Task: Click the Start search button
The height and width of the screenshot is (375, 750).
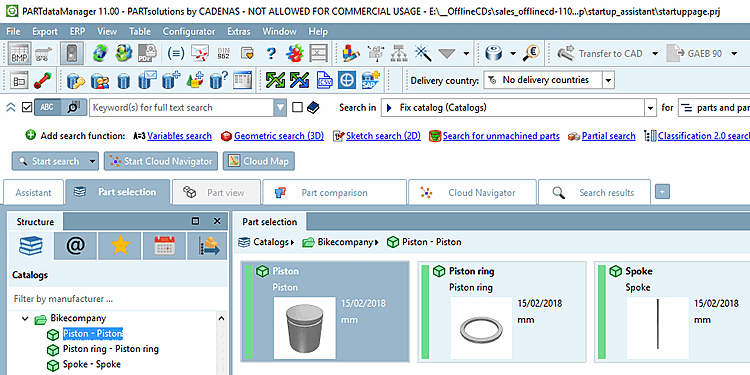Action: pyautogui.click(x=50, y=161)
